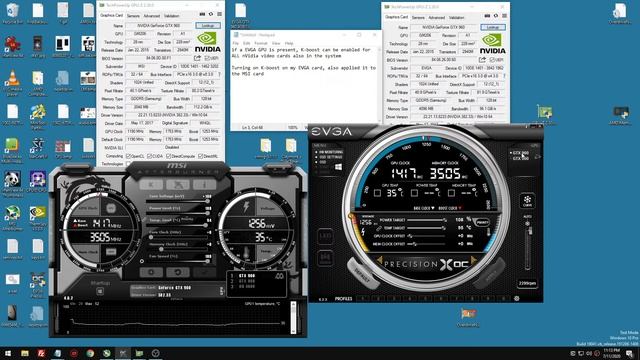Toggle Afterburner Startup Windows icon
This screenshot has width=640, height=360.
click(100, 291)
